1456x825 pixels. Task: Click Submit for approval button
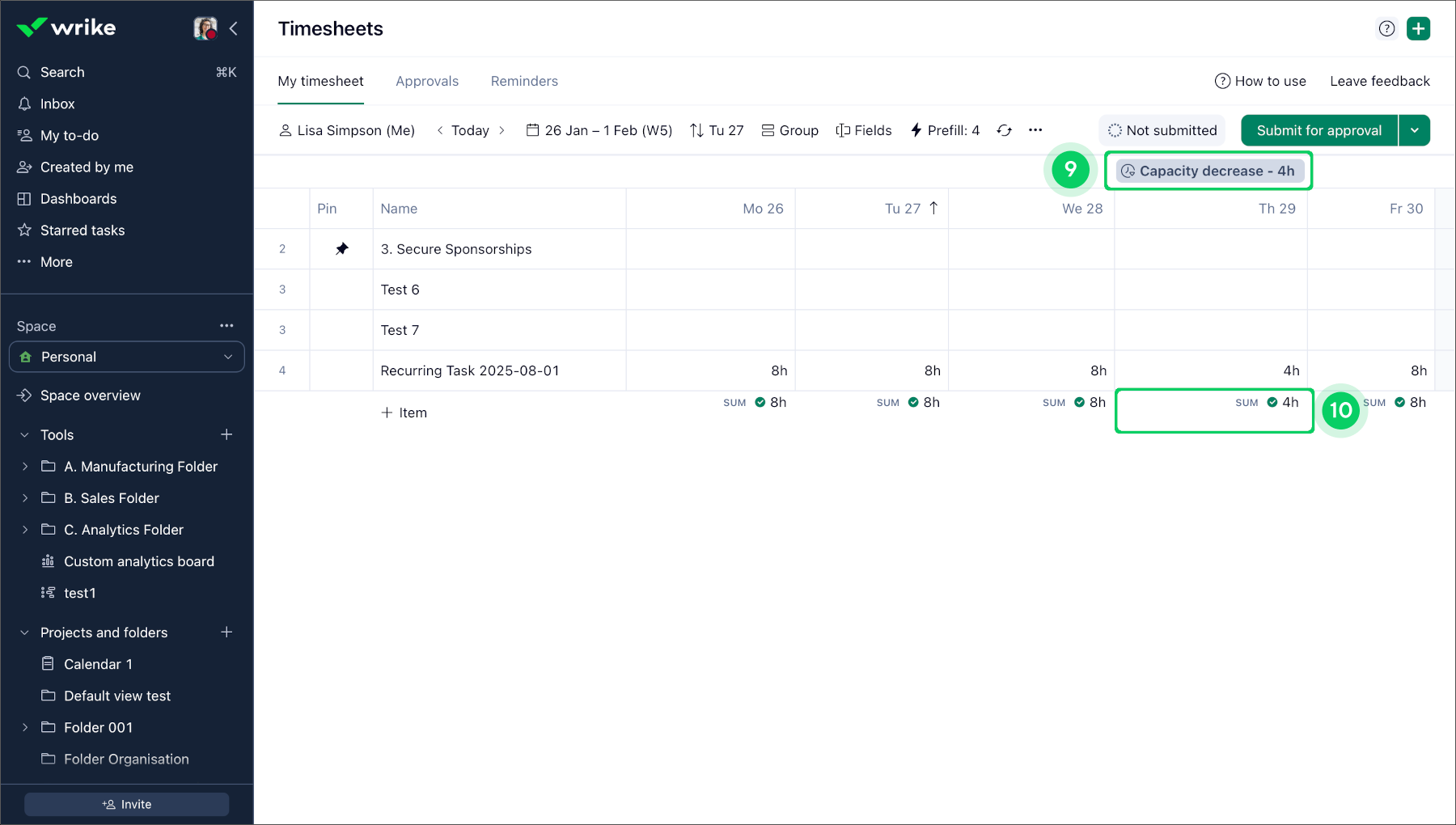point(1318,130)
